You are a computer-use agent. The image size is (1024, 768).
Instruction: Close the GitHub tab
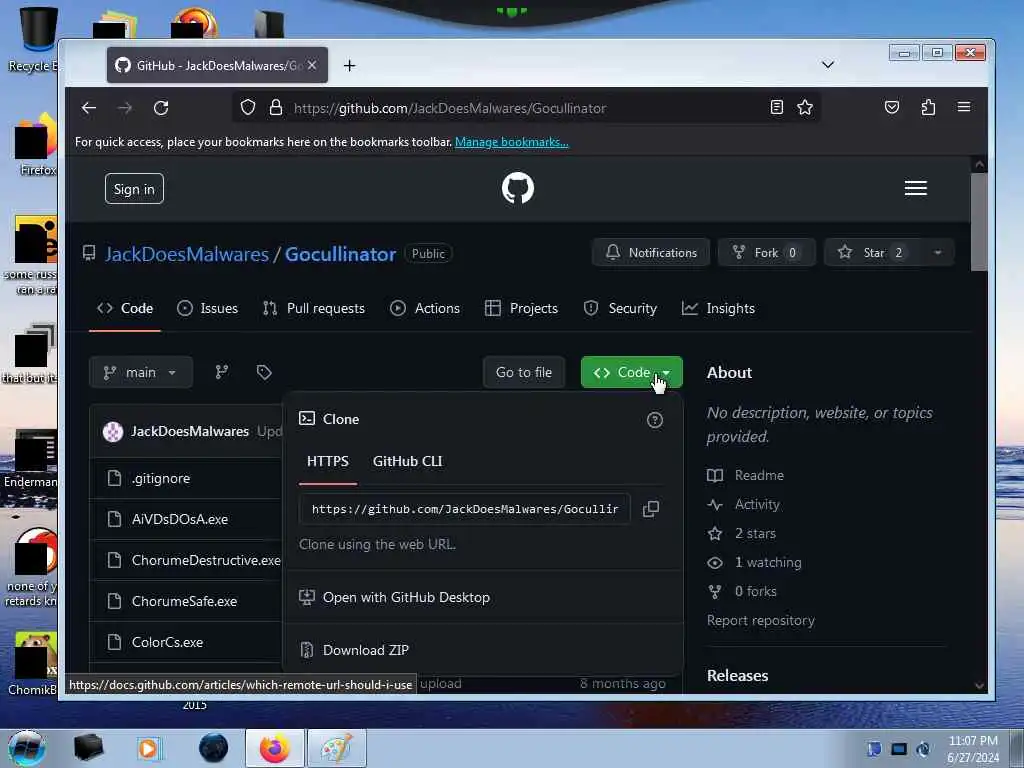(312, 65)
